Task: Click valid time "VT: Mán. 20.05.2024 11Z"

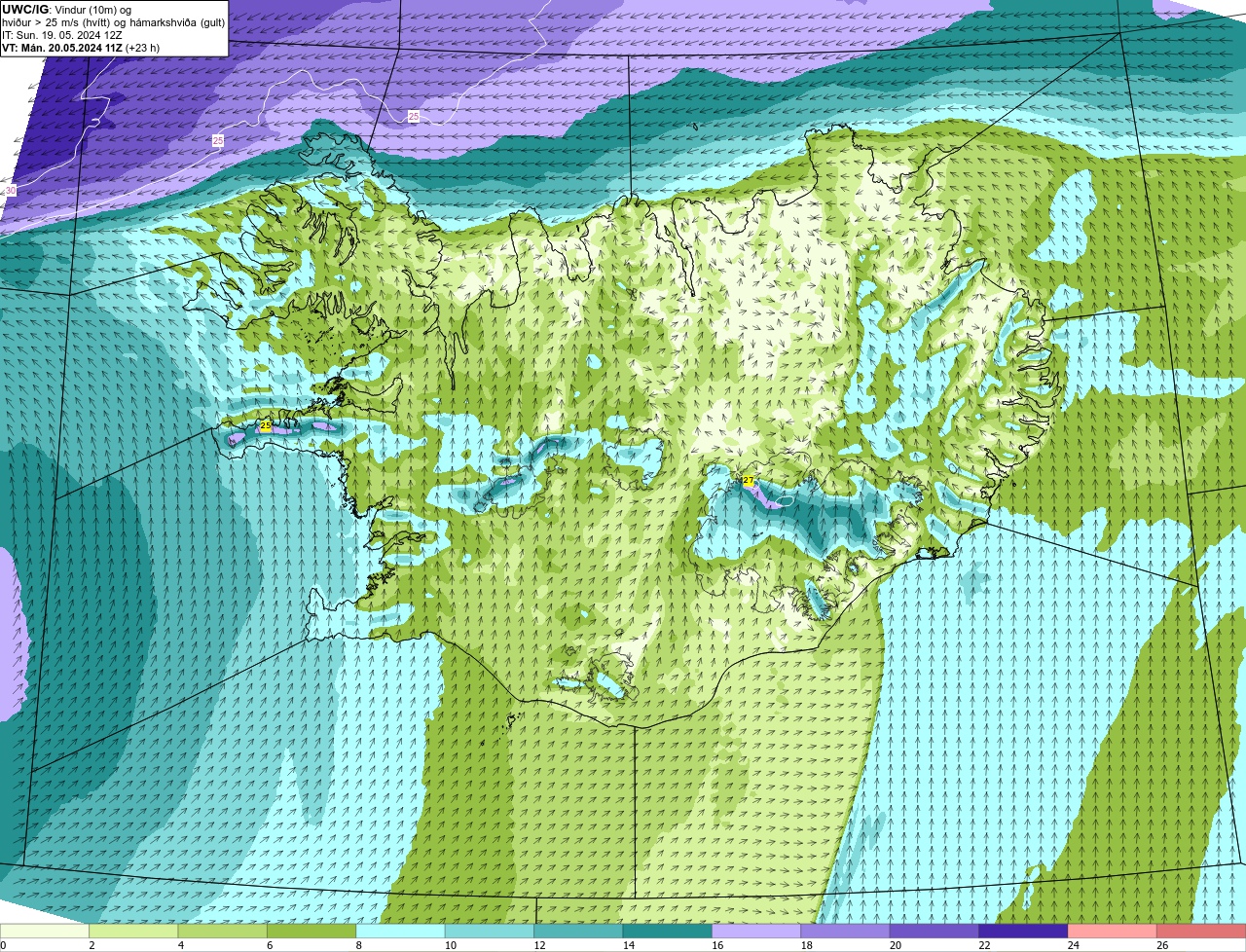Action: click(x=62, y=48)
